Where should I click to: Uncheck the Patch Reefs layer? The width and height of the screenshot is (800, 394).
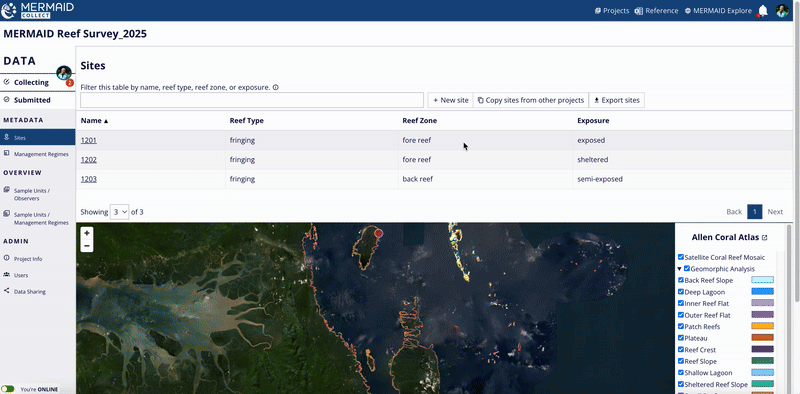tap(681, 327)
